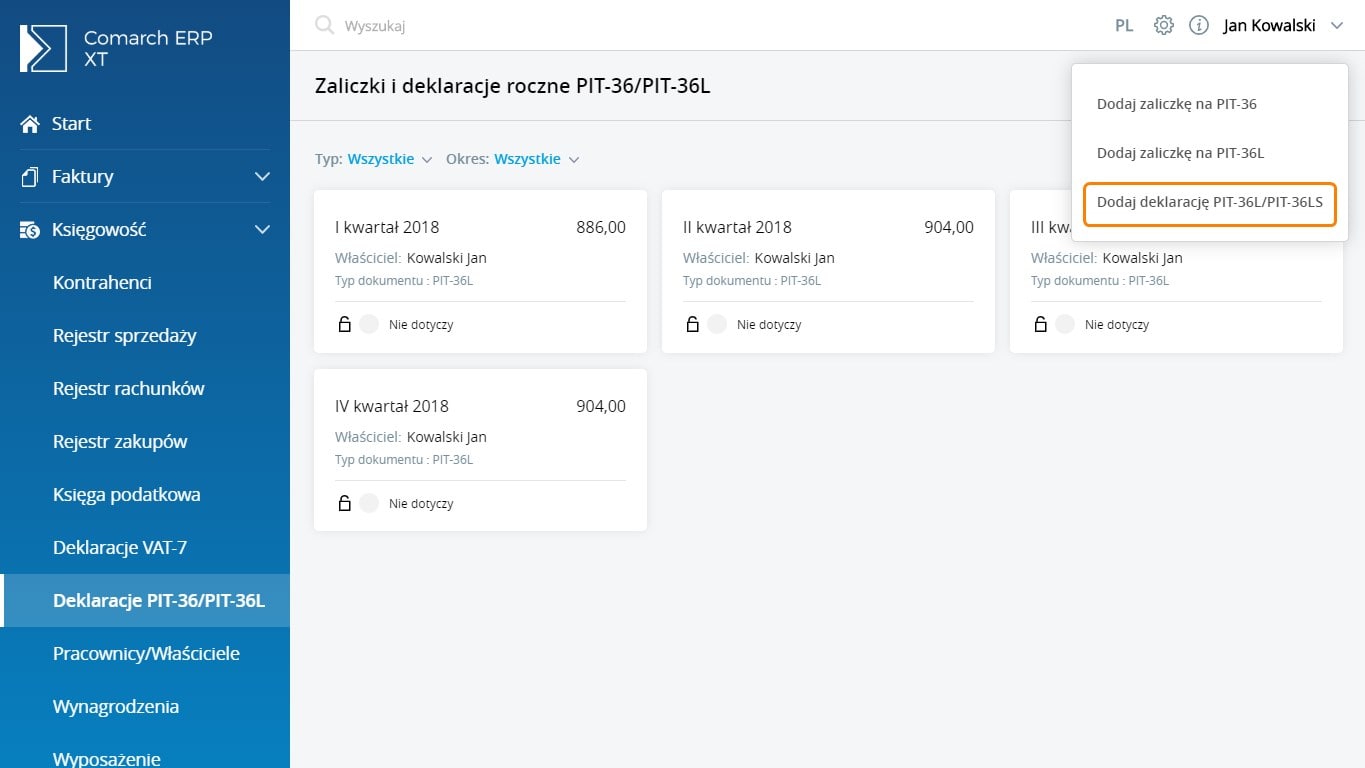Click the Faktury document icon

pyautogui.click(x=30, y=177)
